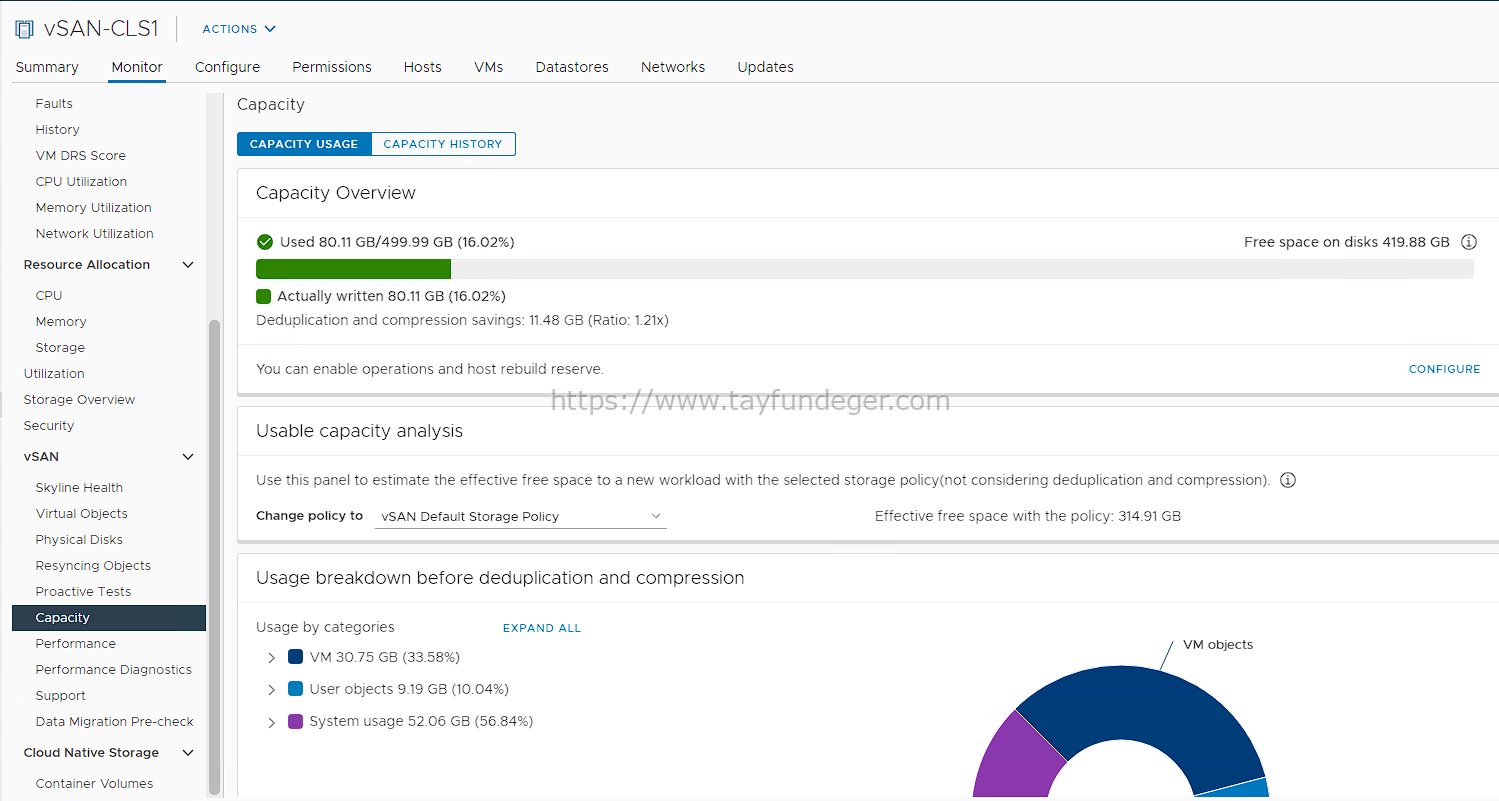Open the Monitor tab
The image size is (1499, 801).
click(137, 67)
